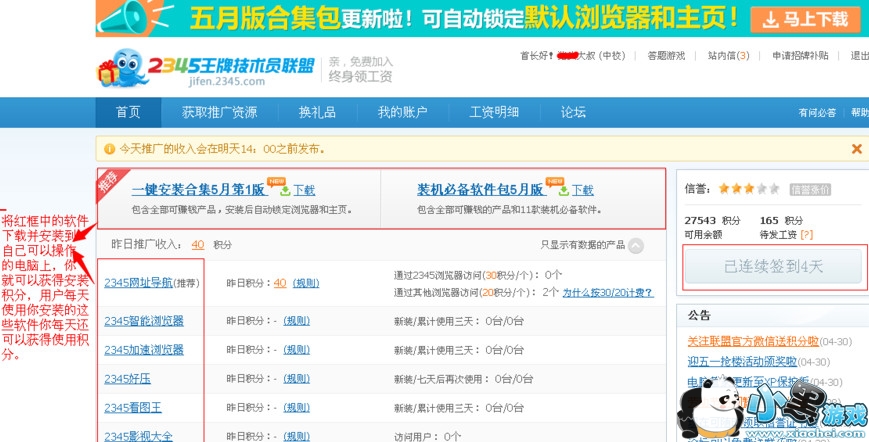Switch to the 我的账户 tab
This screenshot has width=869, height=442.
(402, 112)
